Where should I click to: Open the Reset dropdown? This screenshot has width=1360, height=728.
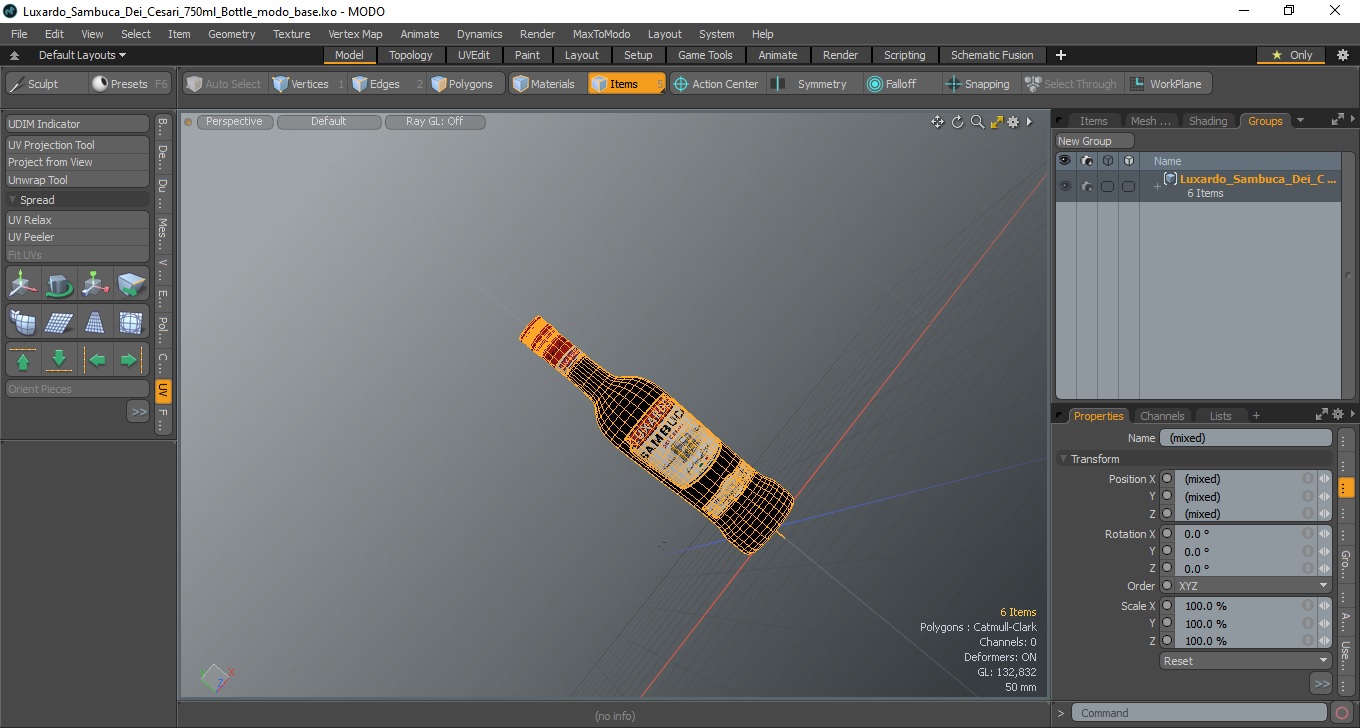(1245, 661)
